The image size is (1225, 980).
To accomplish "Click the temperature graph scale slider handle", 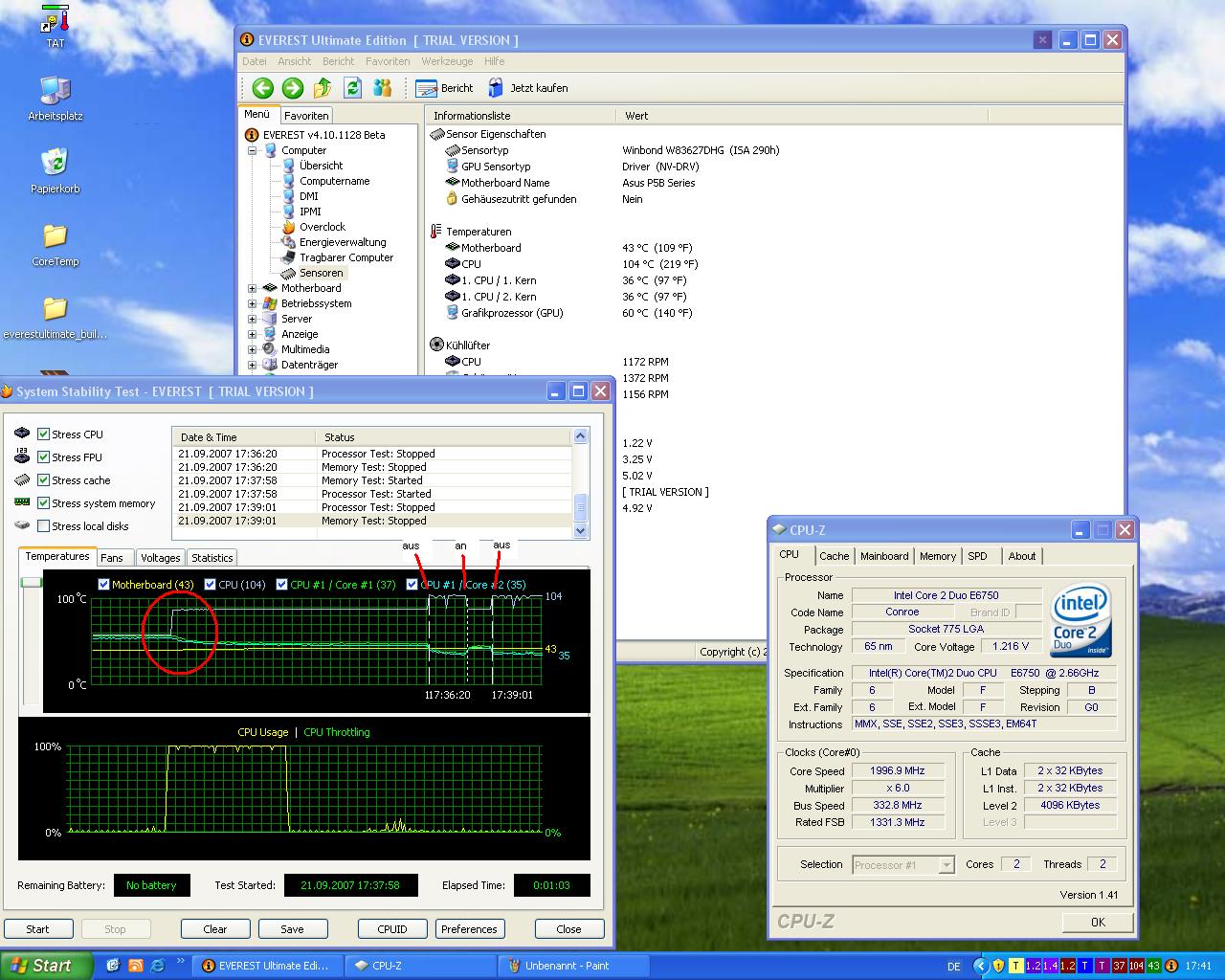I will click(x=32, y=583).
